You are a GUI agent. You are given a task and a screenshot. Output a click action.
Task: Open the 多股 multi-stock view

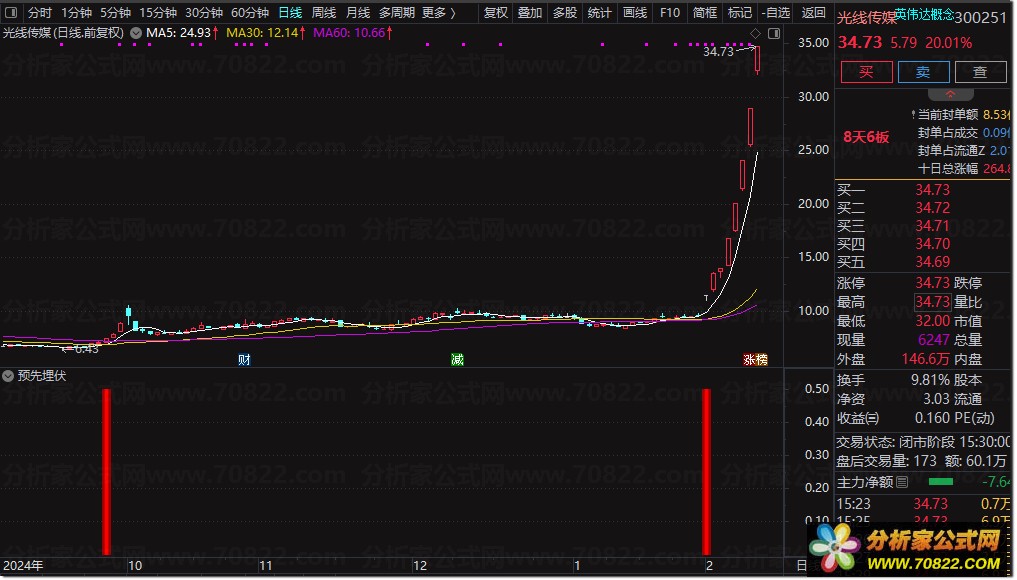point(564,12)
